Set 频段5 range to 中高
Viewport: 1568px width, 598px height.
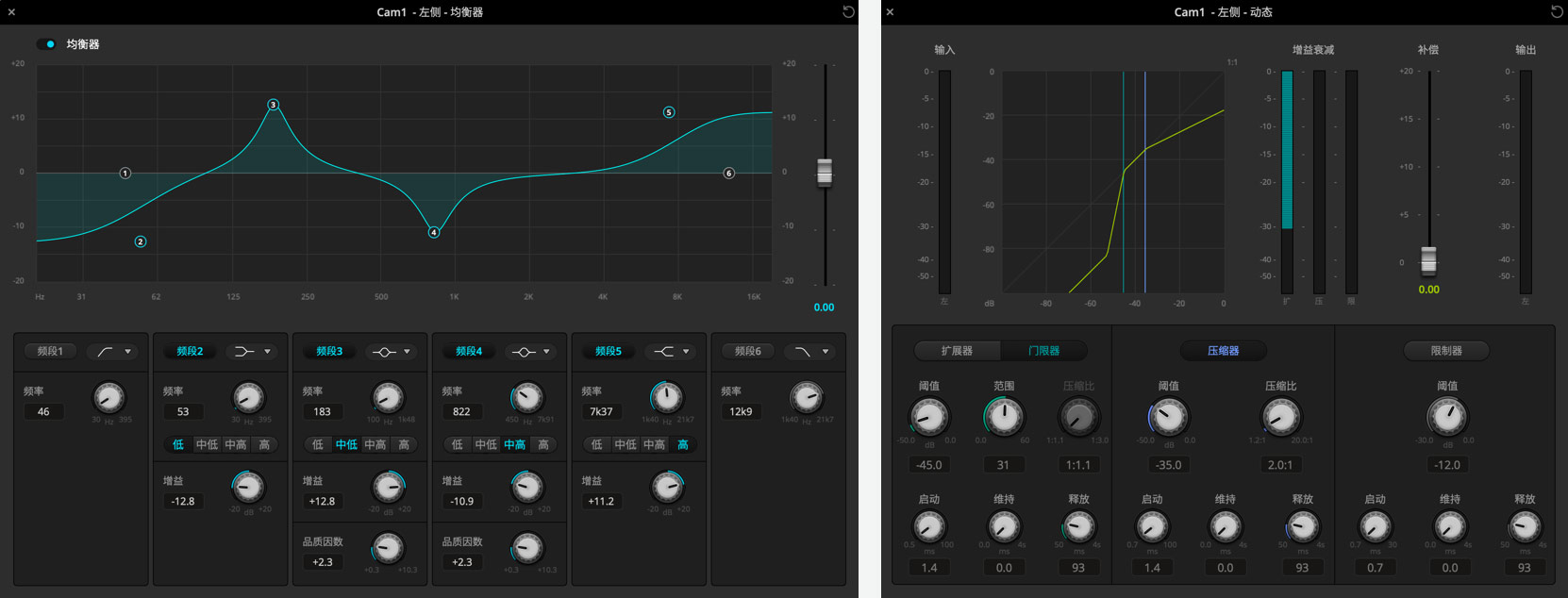(x=655, y=444)
